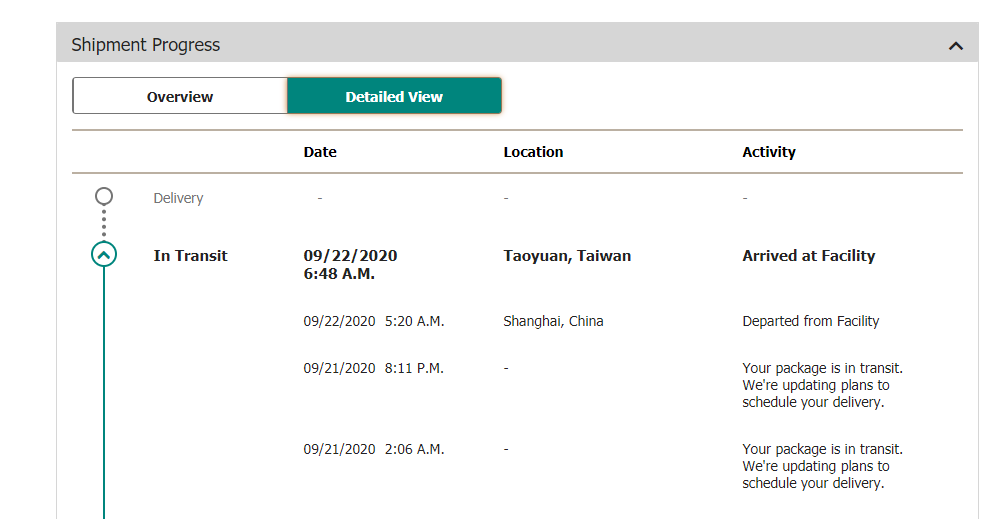Collapse the Shipment Progress panel chevron
Screen dimensions: 1001x519
point(955,46)
